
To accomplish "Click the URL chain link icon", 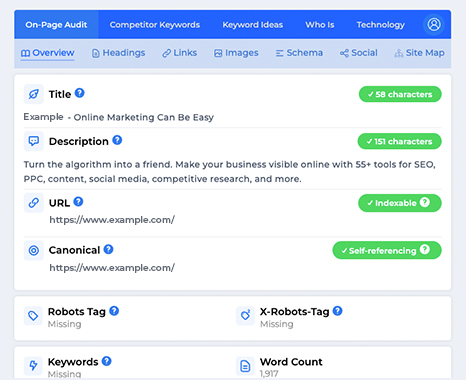I will pos(34,203).
